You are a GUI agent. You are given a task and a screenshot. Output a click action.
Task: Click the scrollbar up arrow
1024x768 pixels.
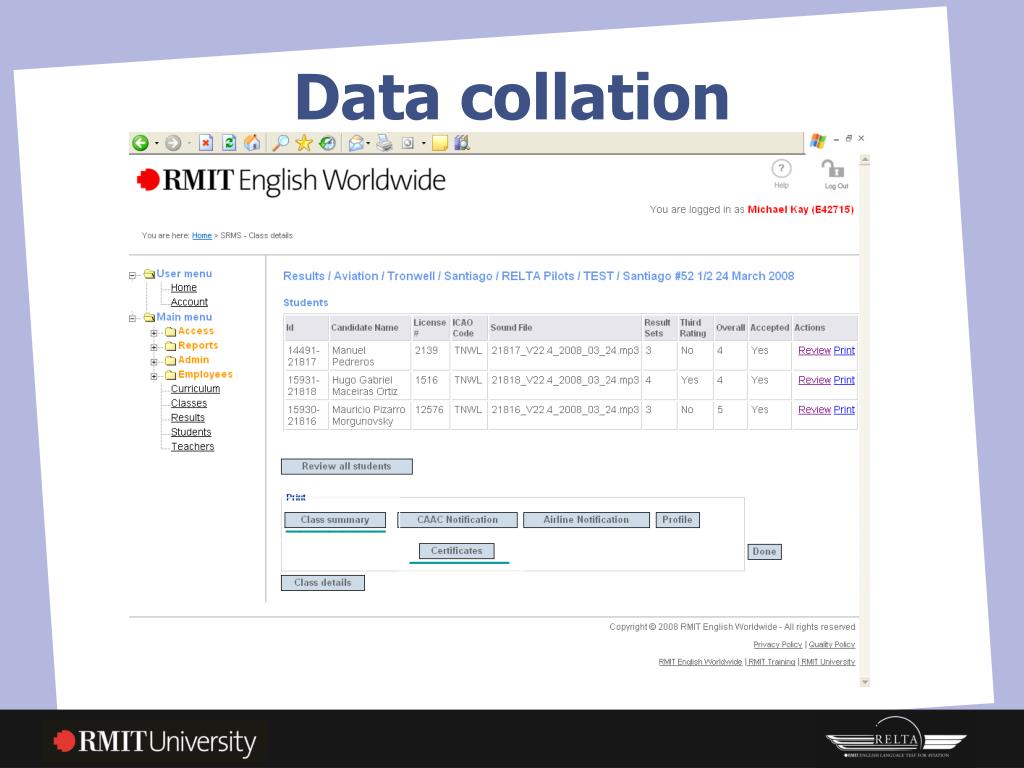pos(865,160)
